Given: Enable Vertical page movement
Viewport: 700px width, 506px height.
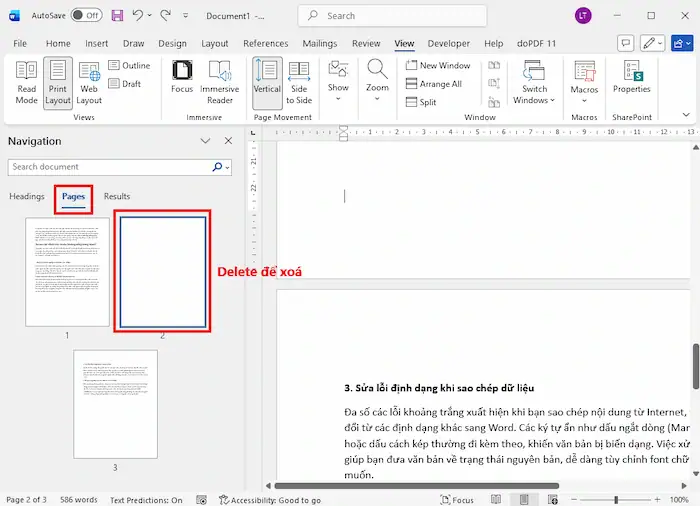Looking at the screenshot, I should pyautogui.click(x=267, y=82).
